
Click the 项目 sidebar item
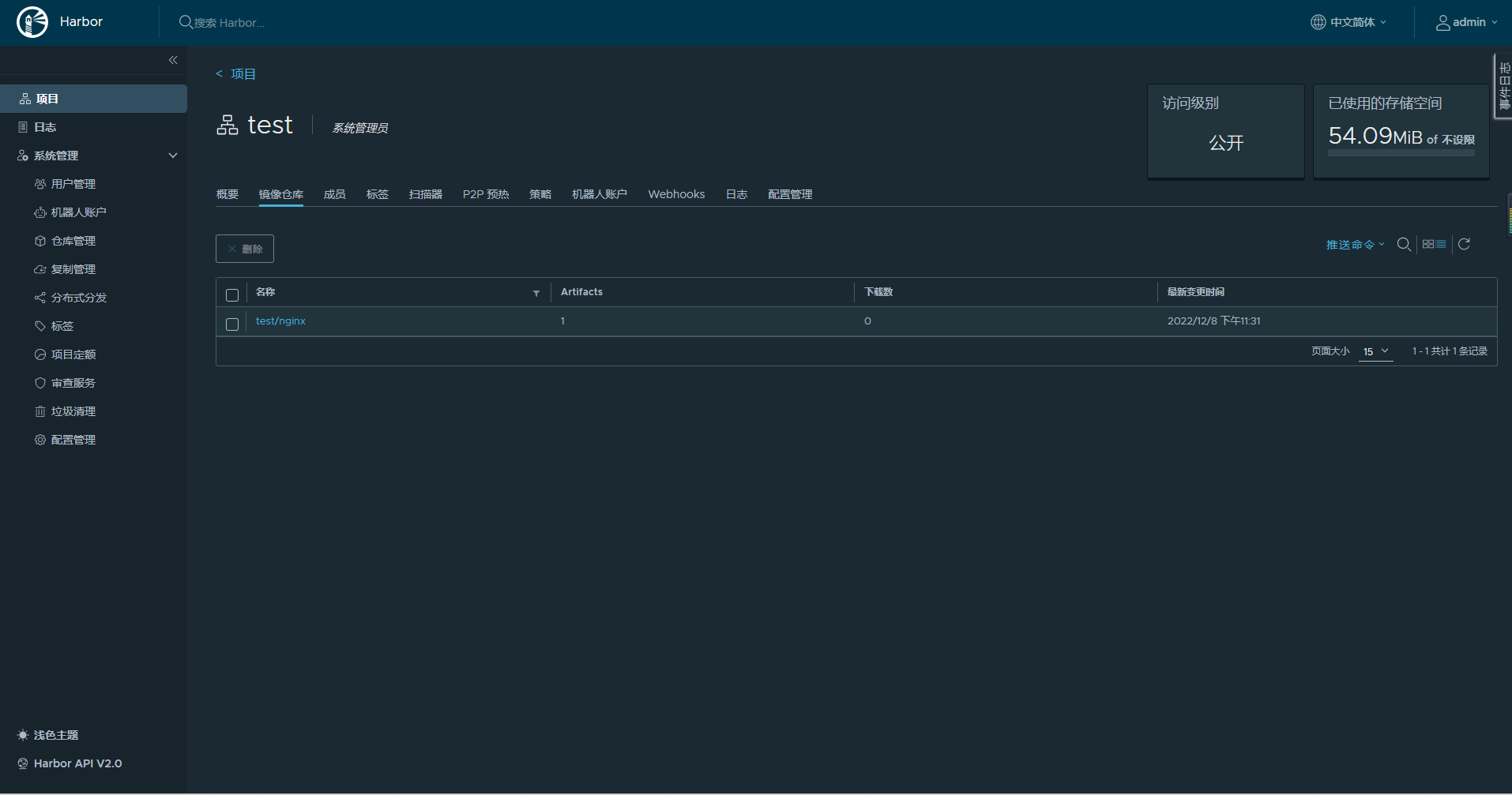93,99
